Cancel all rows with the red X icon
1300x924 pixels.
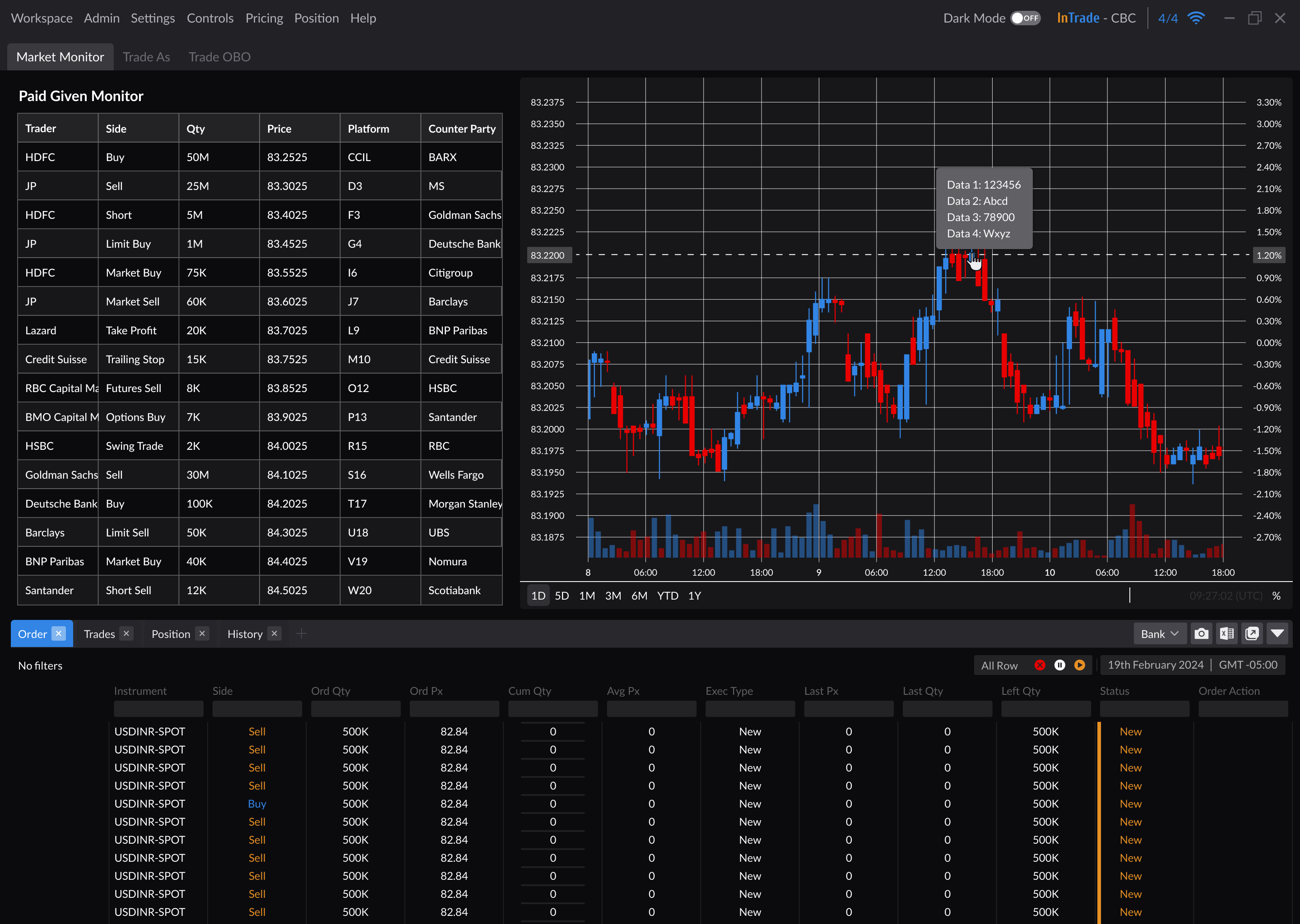(x=1040, y=665)
